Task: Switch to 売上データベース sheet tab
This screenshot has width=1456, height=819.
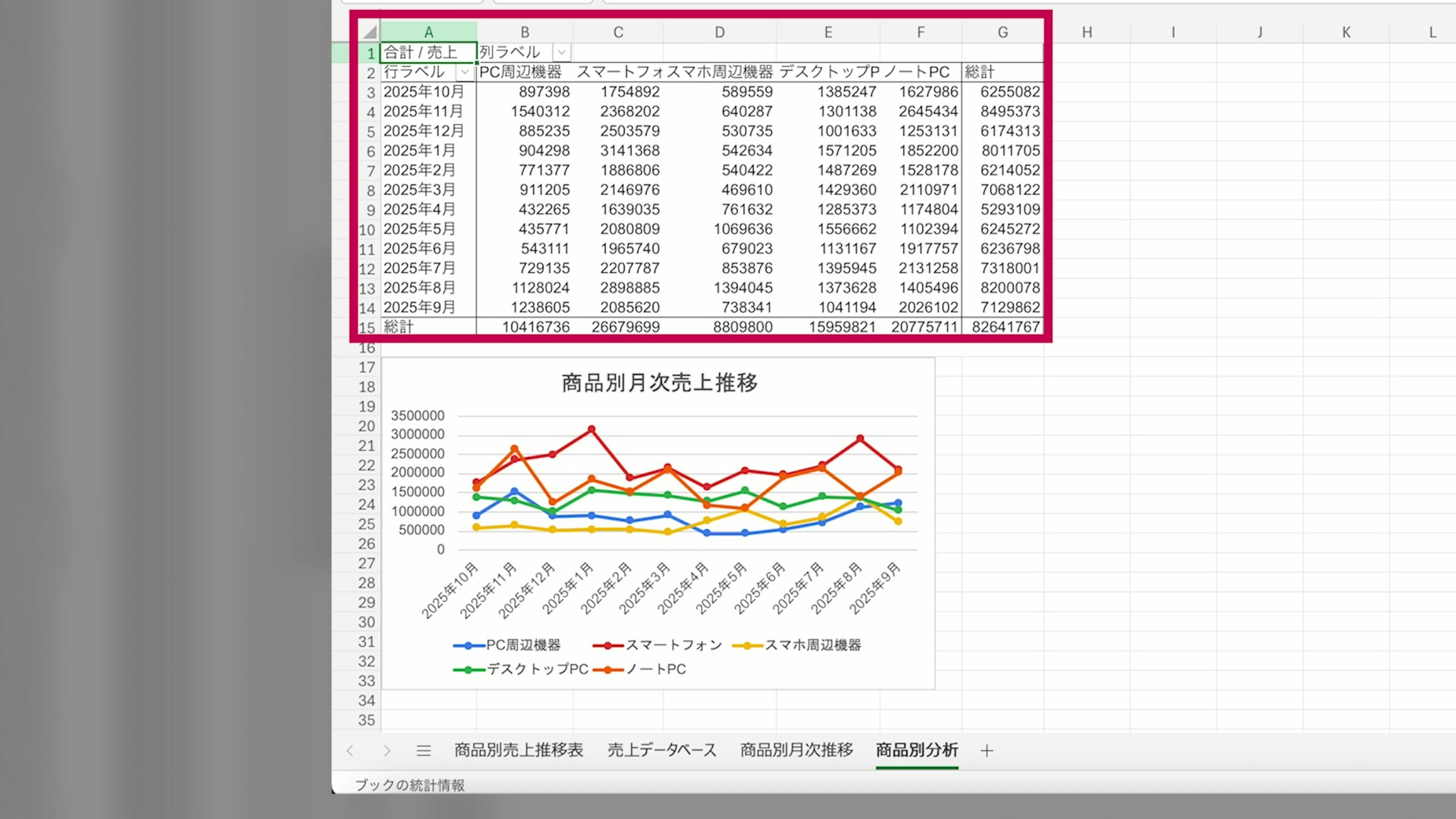Action: pos(662,751)
